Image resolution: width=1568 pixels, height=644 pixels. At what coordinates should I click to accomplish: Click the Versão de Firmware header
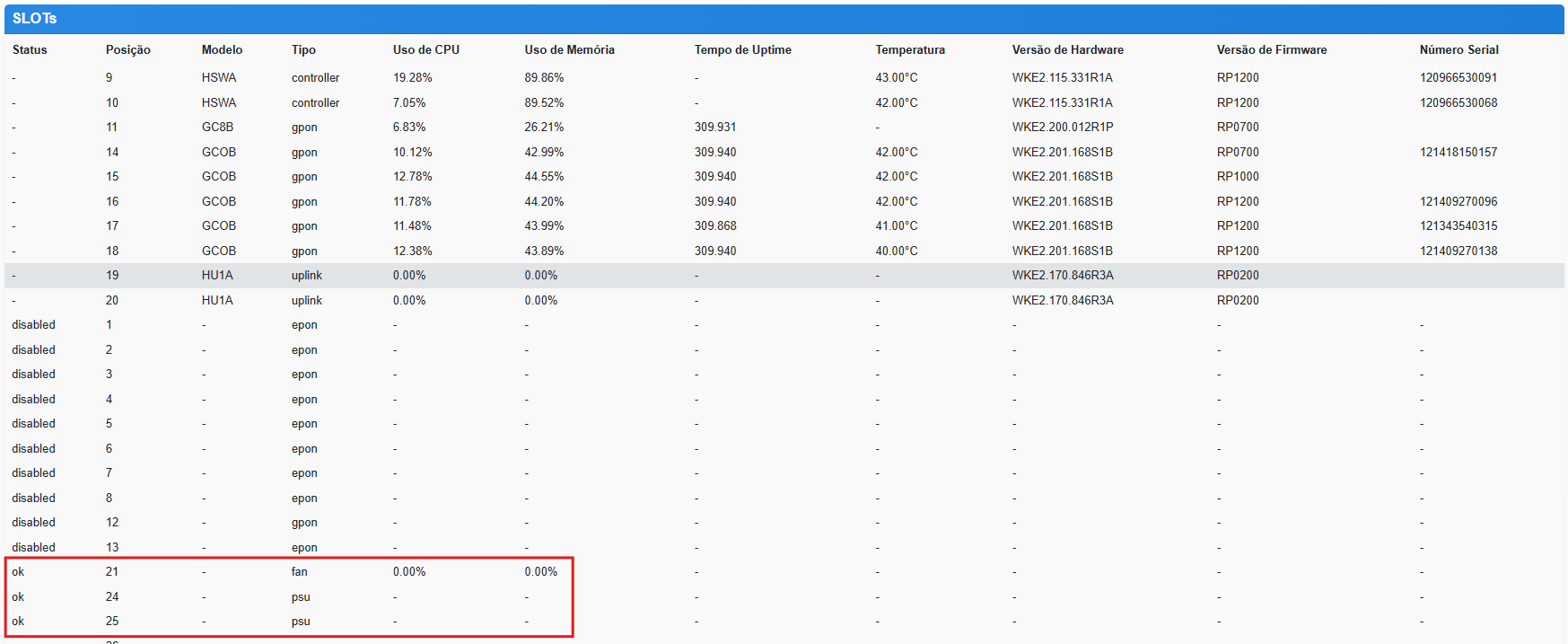(x=1271, y=50)
